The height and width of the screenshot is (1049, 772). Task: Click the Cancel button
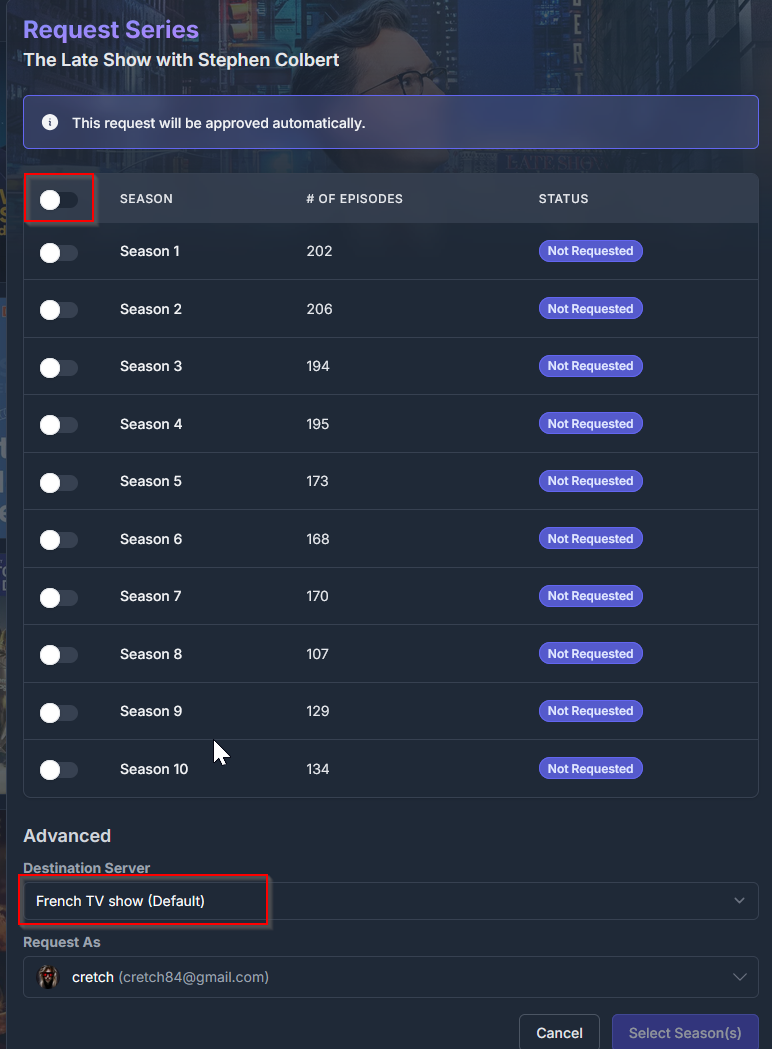tap(559, 1033)
